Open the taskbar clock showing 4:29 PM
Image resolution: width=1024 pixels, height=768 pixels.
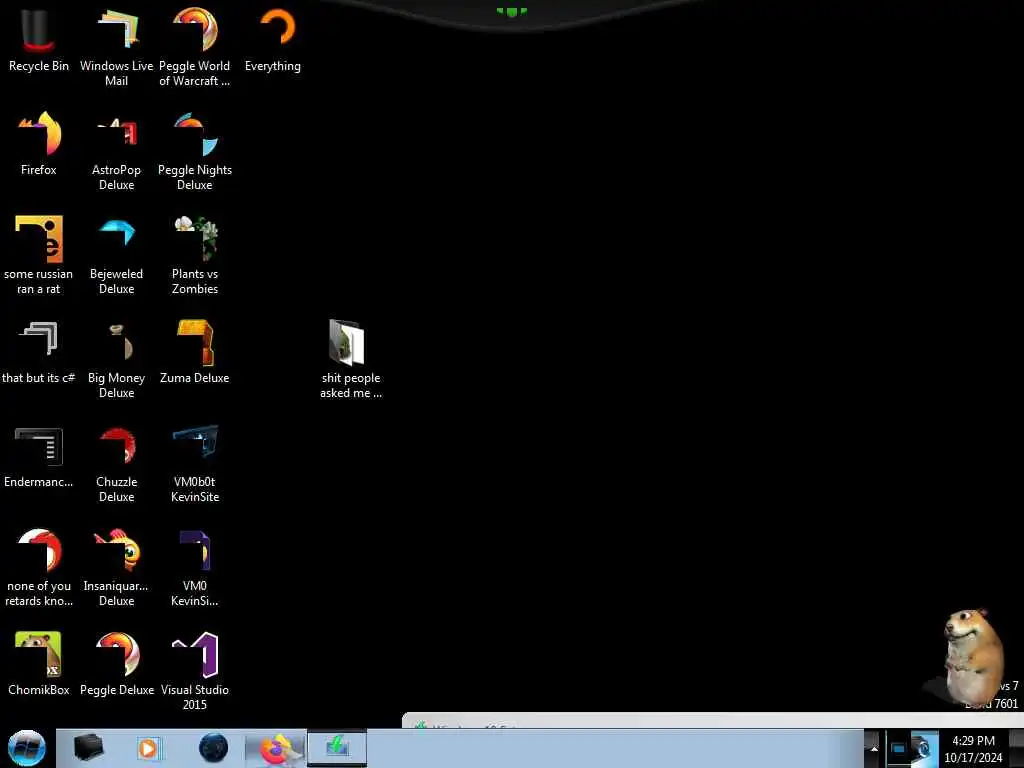point(973,749)
